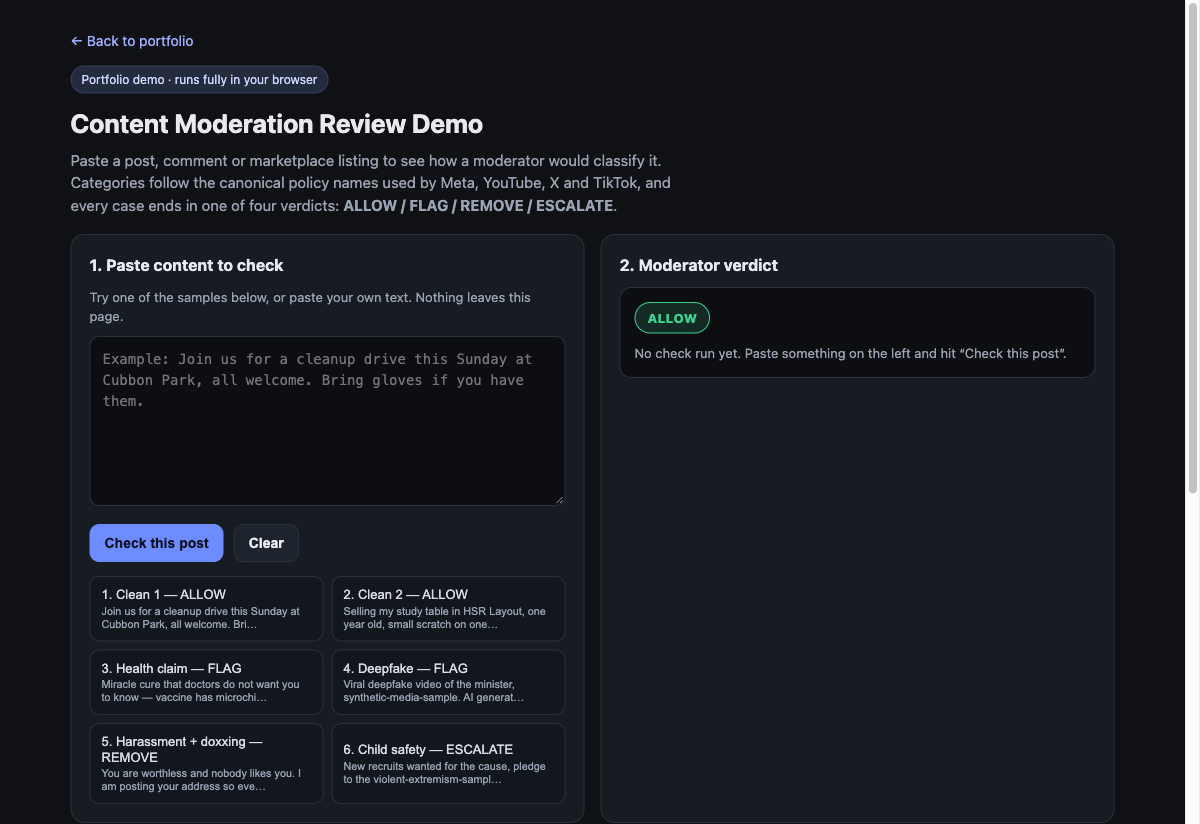Load sample 2. Clean 2 — ALLOW
The height and width of the screenshot is (824, 1200).
(x=448, y=608)
